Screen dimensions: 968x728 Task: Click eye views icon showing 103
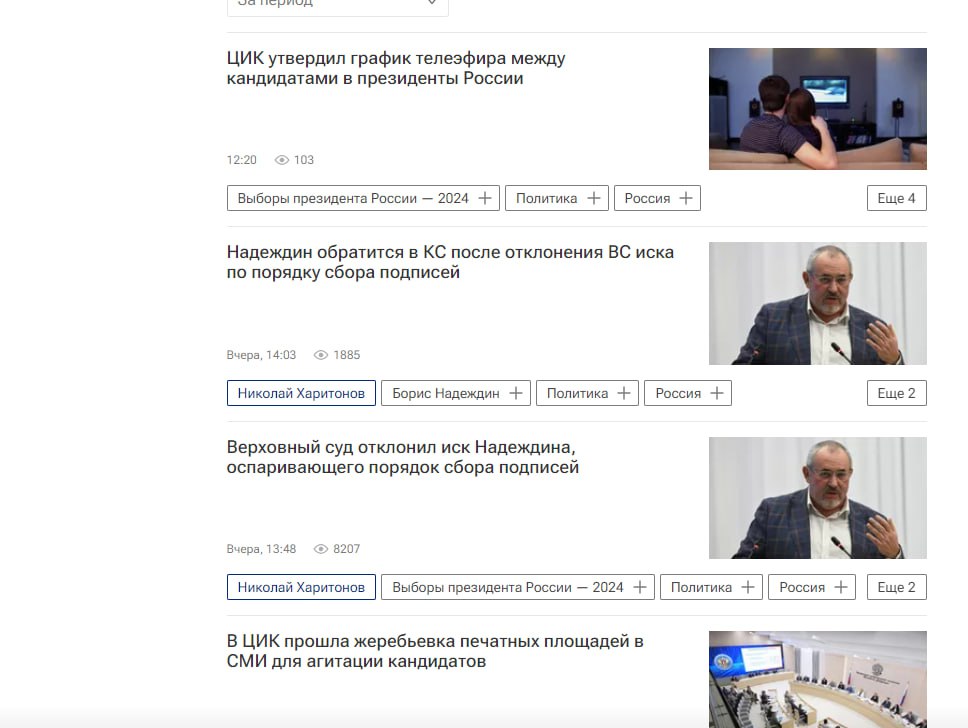click(x=282, y=160)
